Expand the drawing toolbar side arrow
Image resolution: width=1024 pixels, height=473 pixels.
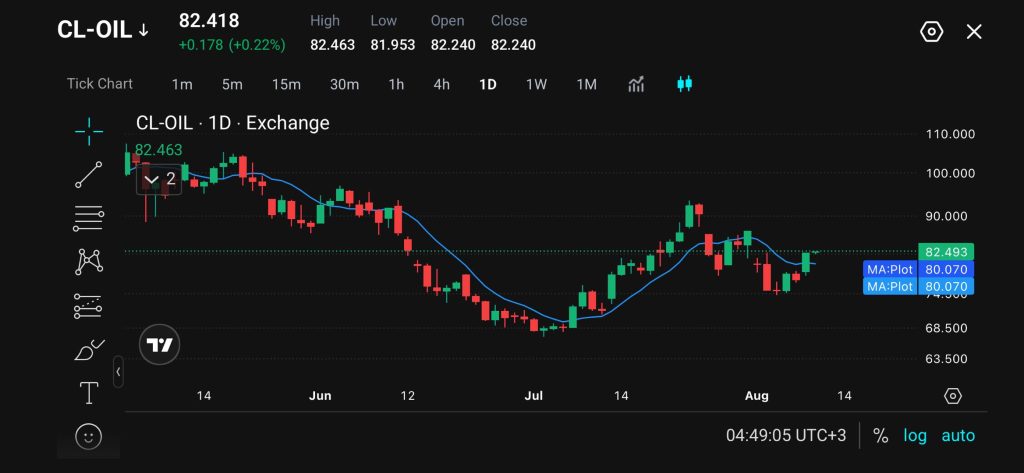point(118,372)
